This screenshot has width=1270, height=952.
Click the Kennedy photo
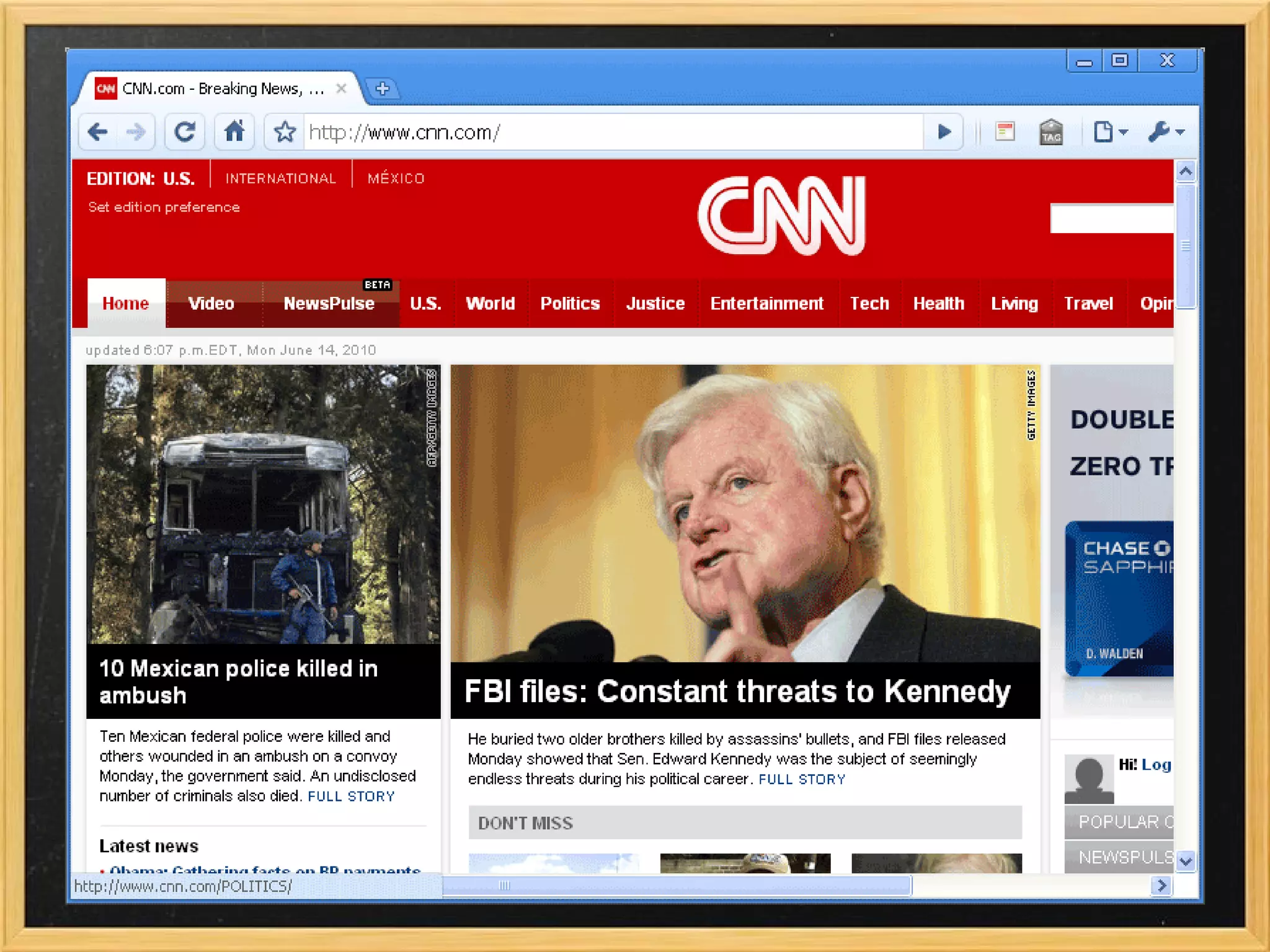click(745, 513)
